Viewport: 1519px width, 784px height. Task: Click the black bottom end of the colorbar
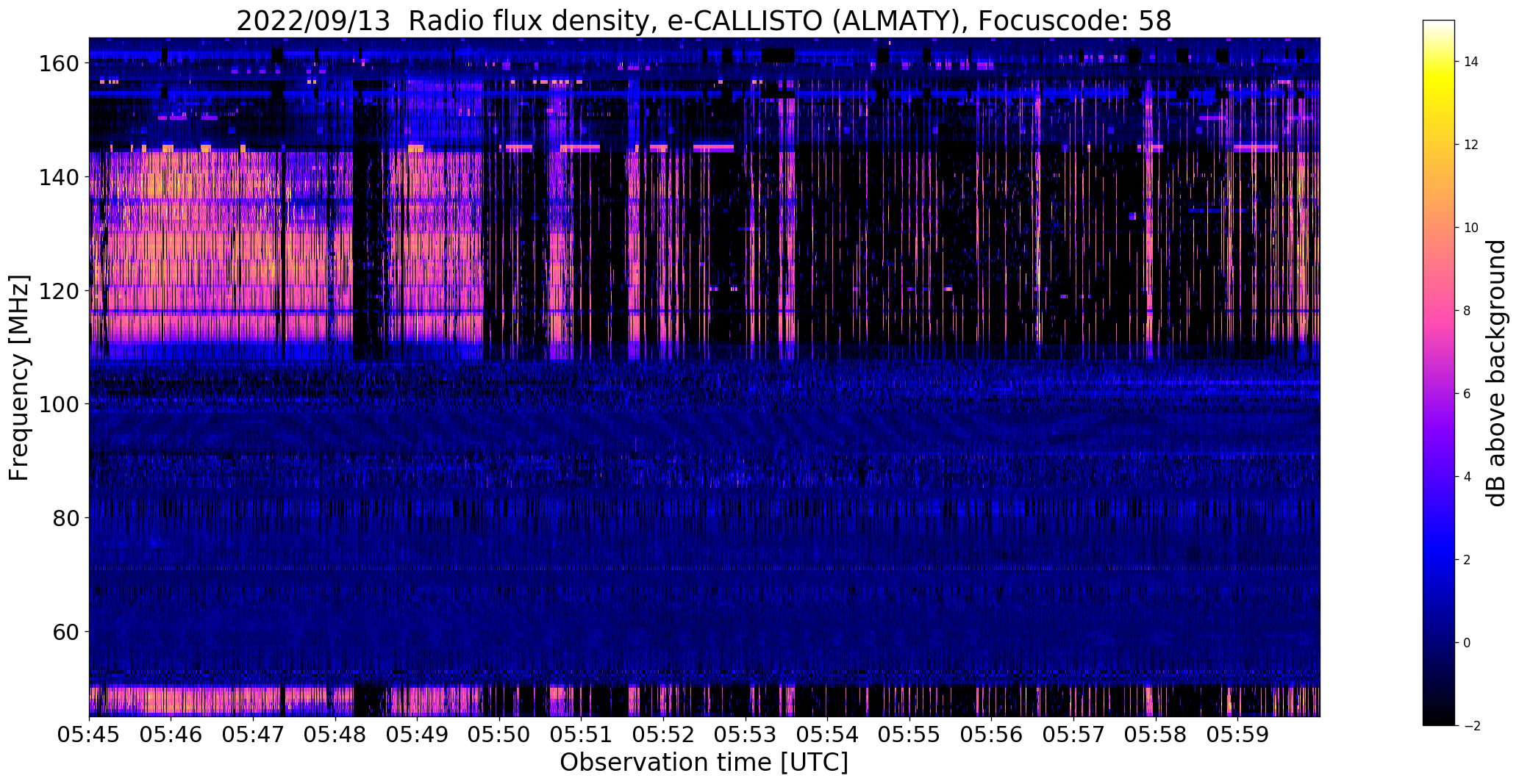click(x=1439, y=721)
